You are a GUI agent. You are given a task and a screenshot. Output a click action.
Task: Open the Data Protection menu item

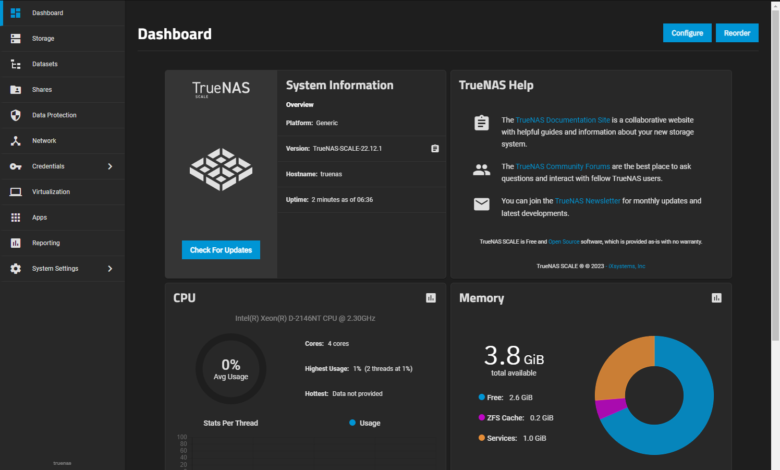tap(63, 115)
